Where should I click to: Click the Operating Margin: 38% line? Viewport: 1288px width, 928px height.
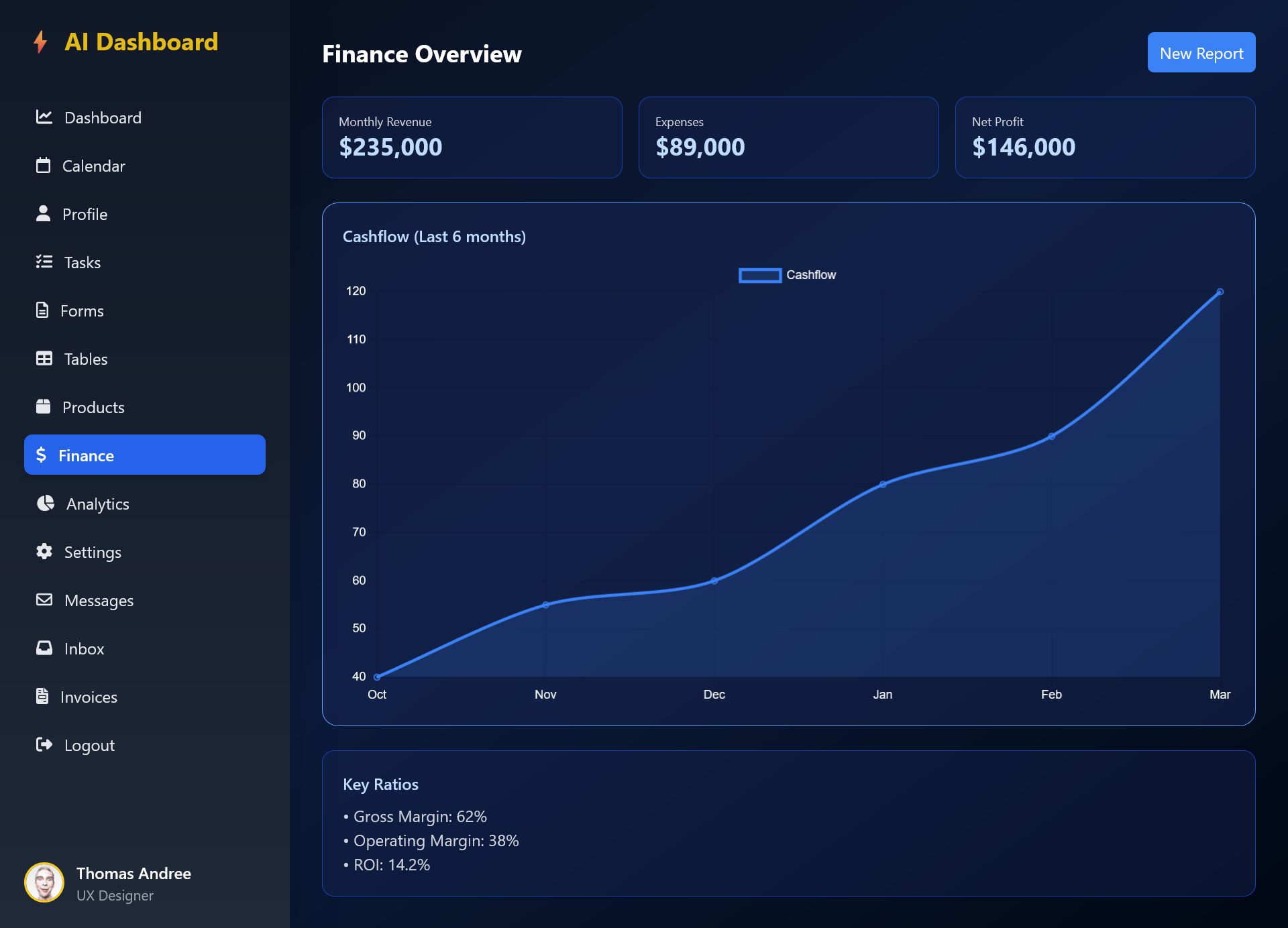pyautogui.click(x=431, y=841)
